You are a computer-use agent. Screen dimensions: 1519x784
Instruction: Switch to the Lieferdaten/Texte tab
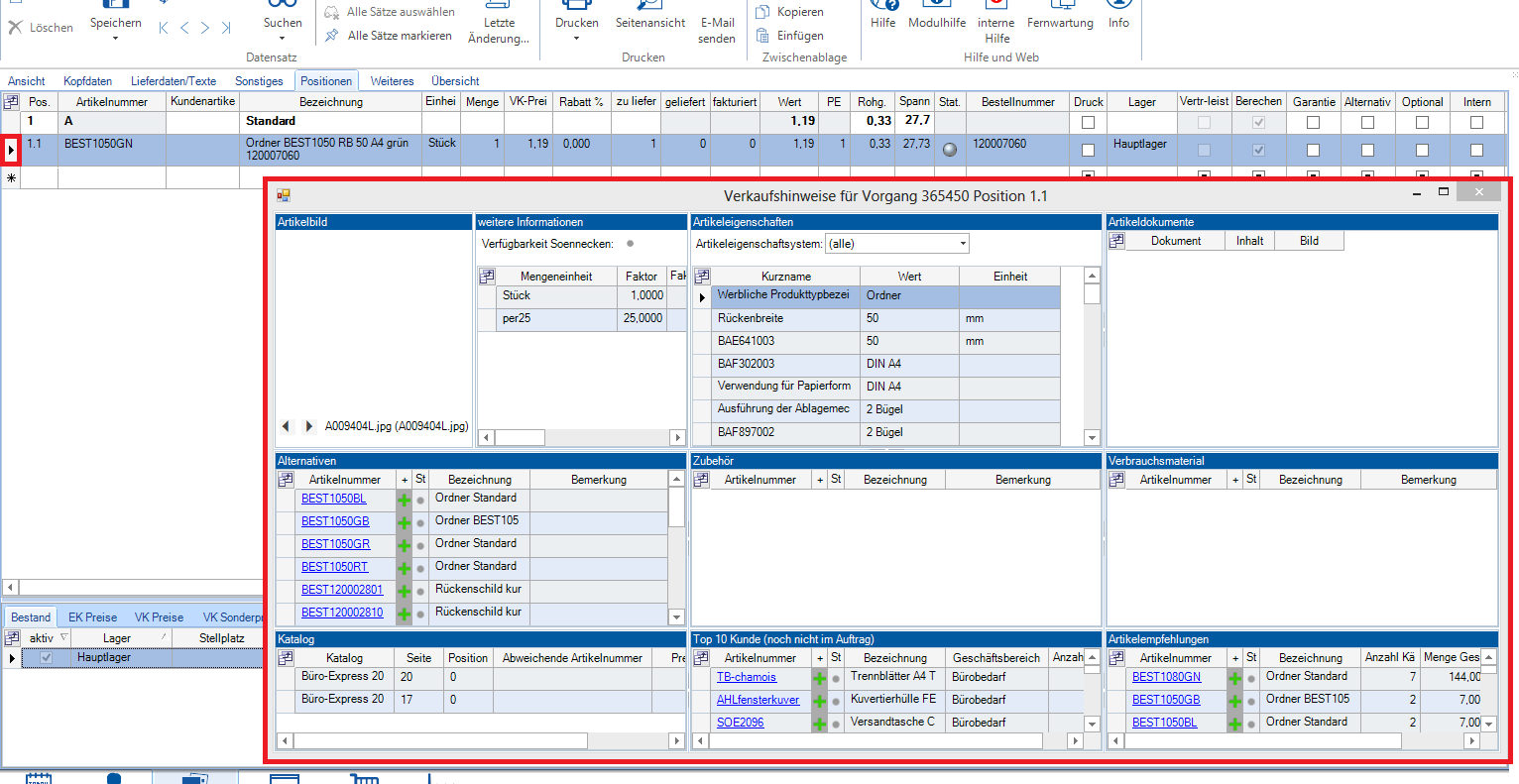tap(174, 81)
